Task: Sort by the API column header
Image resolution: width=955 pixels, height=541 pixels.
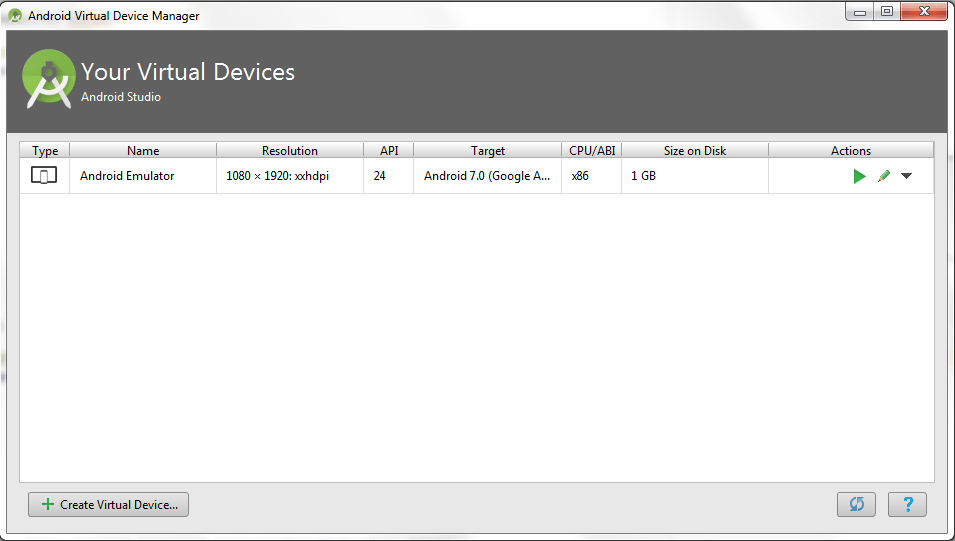Action: coord(389,150)
